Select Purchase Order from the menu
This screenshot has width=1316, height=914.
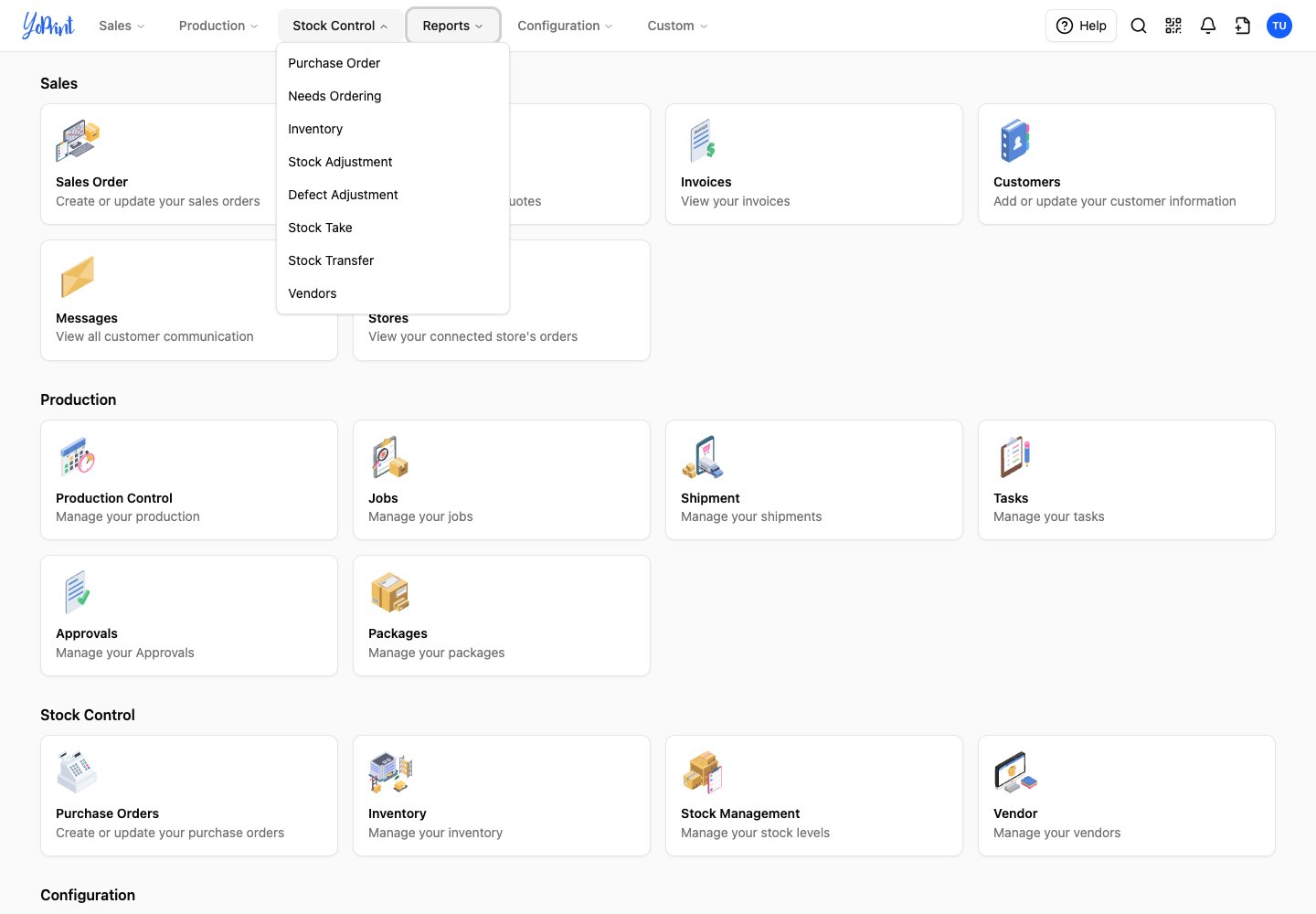393,63
